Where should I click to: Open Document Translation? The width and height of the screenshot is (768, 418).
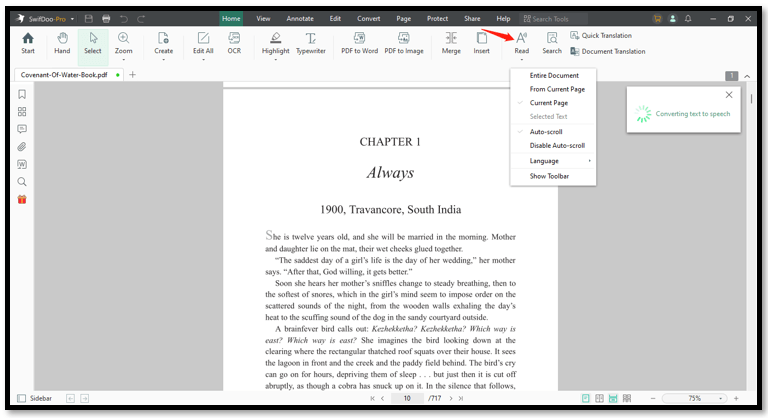click(608, 51)
